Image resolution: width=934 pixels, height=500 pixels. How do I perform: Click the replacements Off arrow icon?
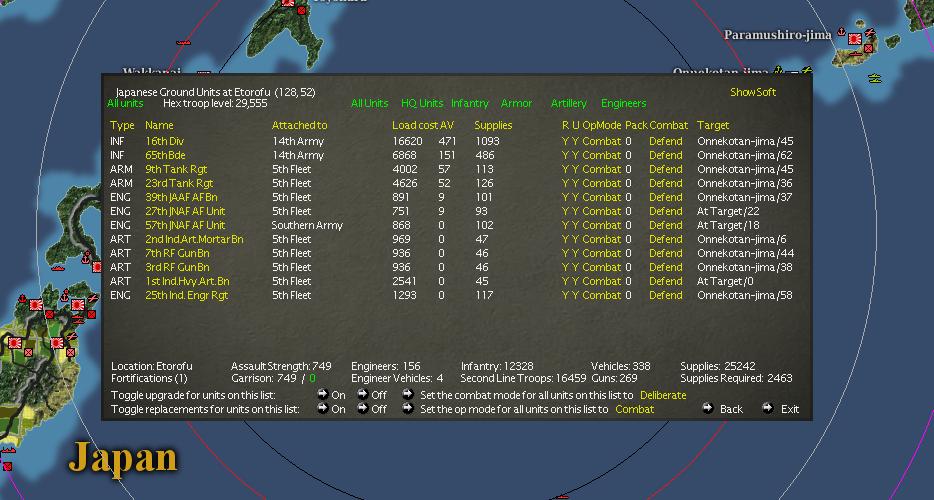click(362, 408)
